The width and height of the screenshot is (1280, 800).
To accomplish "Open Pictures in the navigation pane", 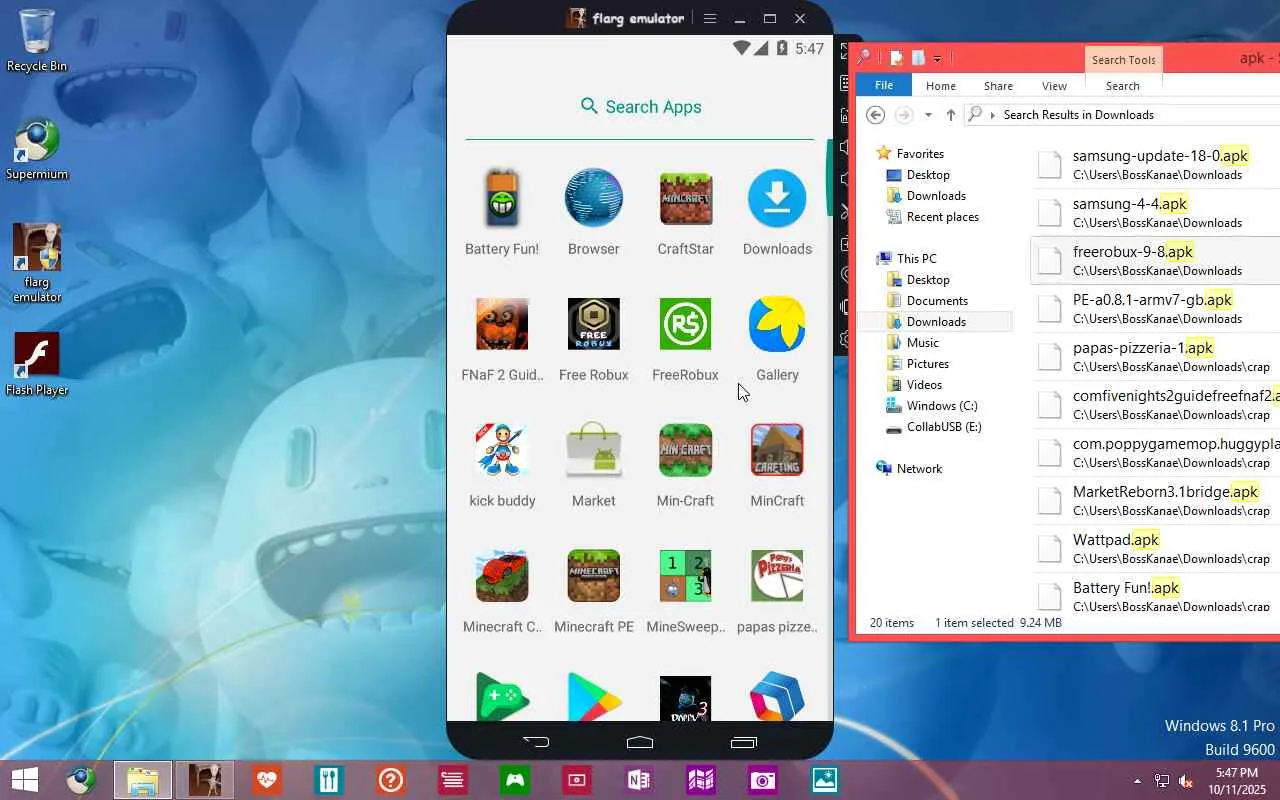I will [927, 364].
